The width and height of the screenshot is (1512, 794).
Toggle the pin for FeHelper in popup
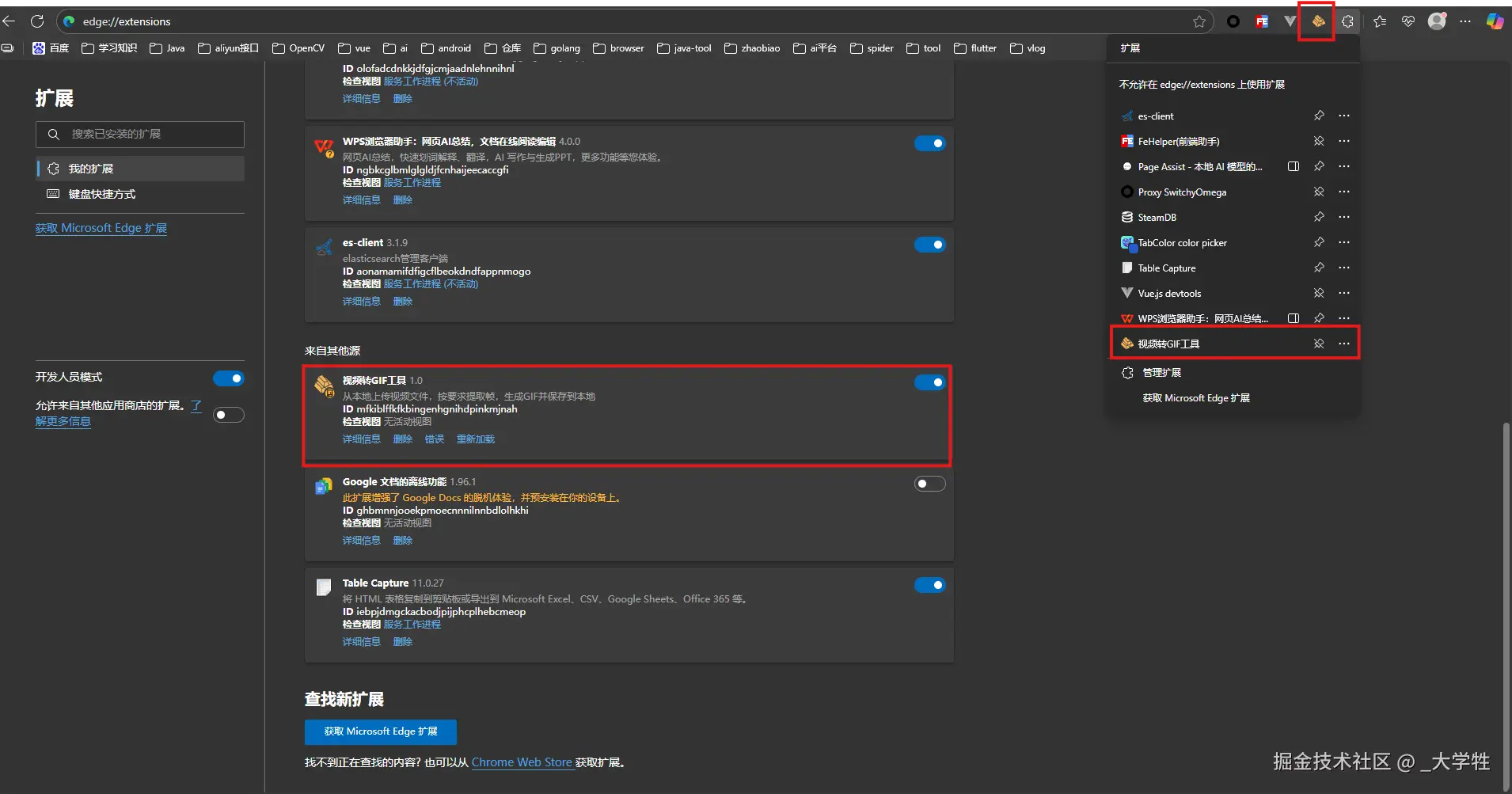1319,141
